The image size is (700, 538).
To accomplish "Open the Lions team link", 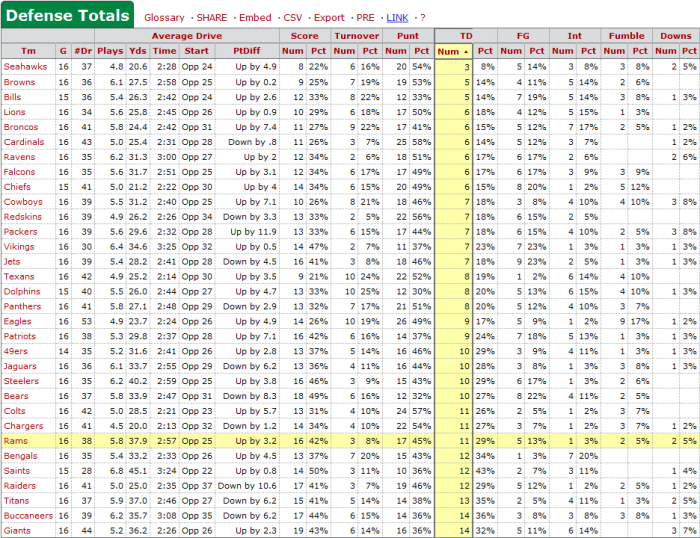I will point(14,112).
